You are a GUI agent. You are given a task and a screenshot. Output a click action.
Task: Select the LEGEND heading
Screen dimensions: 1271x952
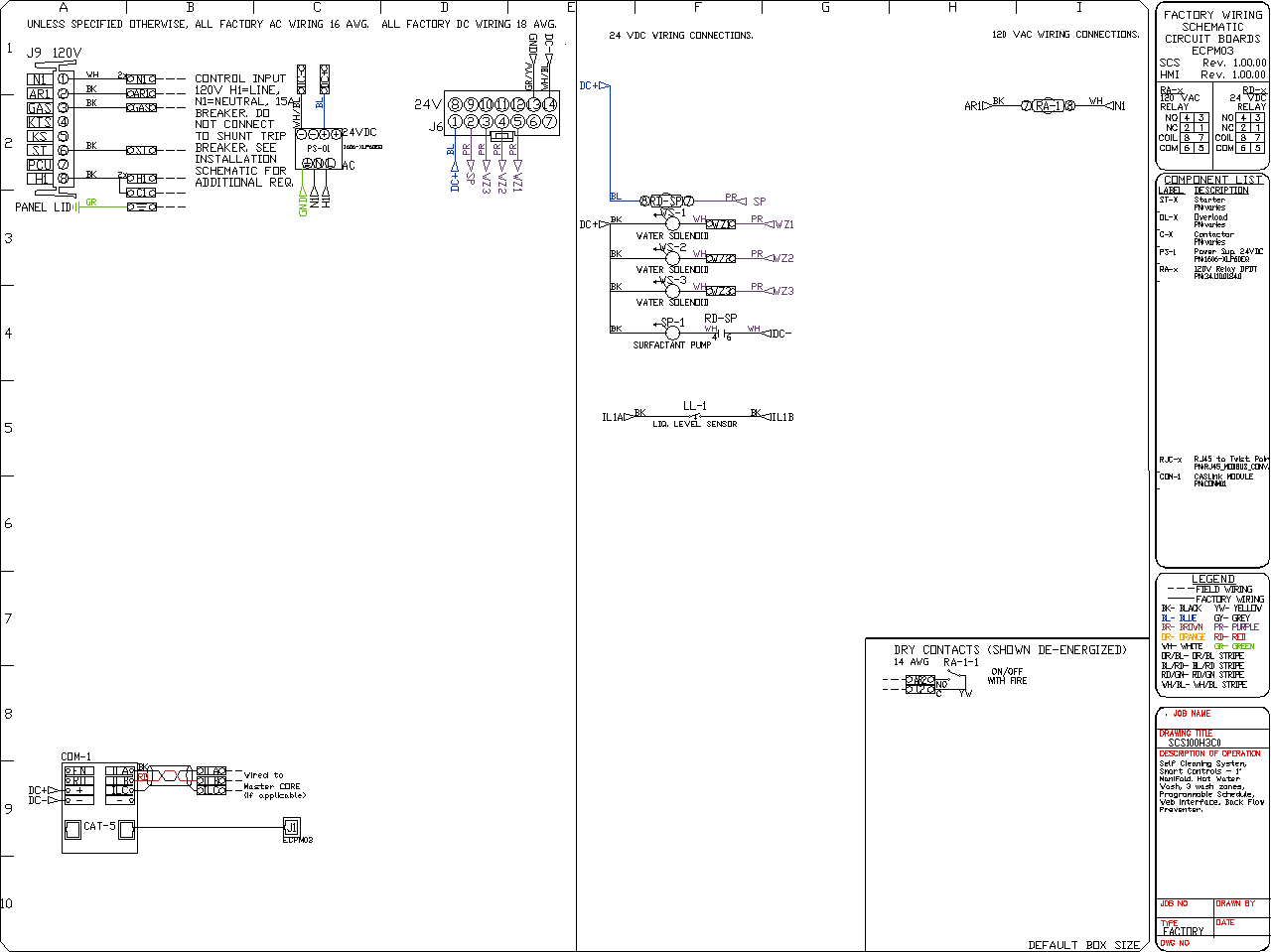(1212, 579)
